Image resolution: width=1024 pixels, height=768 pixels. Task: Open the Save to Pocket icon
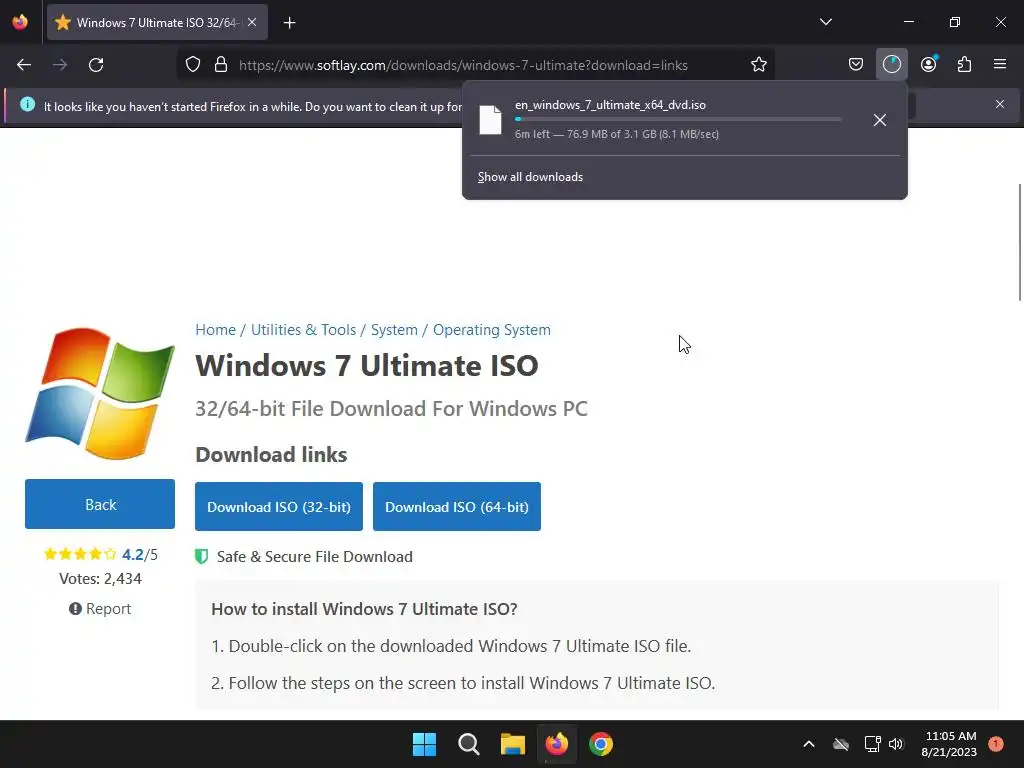click(x=856, y=65)
